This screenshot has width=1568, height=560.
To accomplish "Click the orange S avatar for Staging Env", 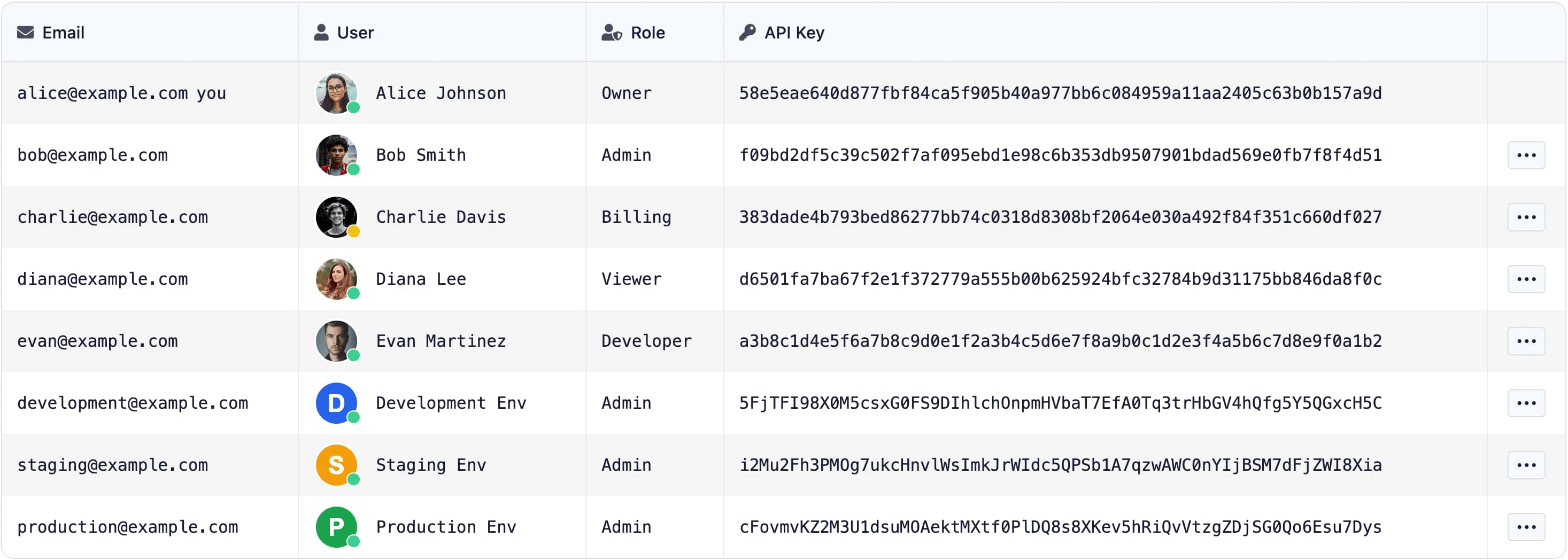I will [x=336, y=465].
